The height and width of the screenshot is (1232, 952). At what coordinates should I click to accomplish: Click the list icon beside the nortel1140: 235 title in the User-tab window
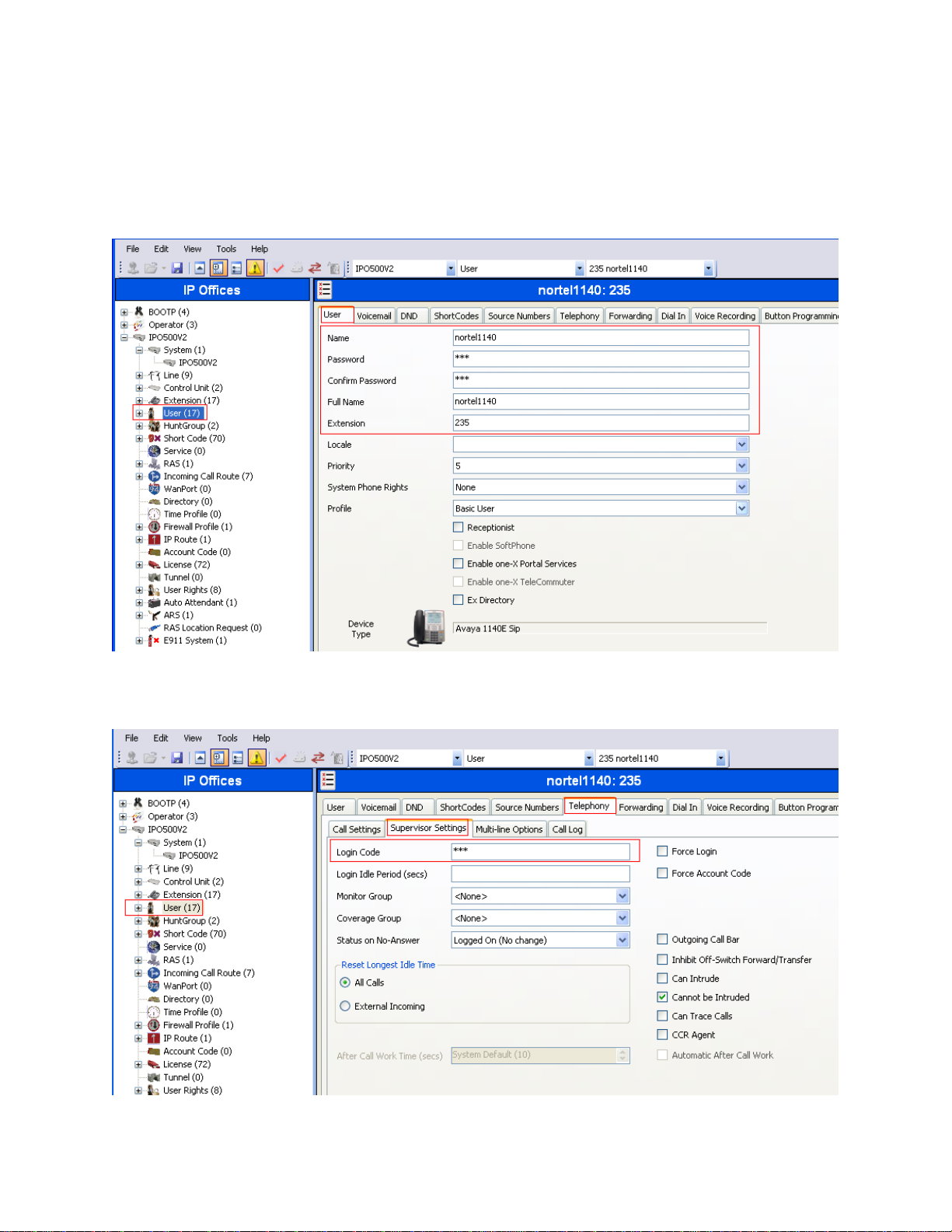pos(325,290)
